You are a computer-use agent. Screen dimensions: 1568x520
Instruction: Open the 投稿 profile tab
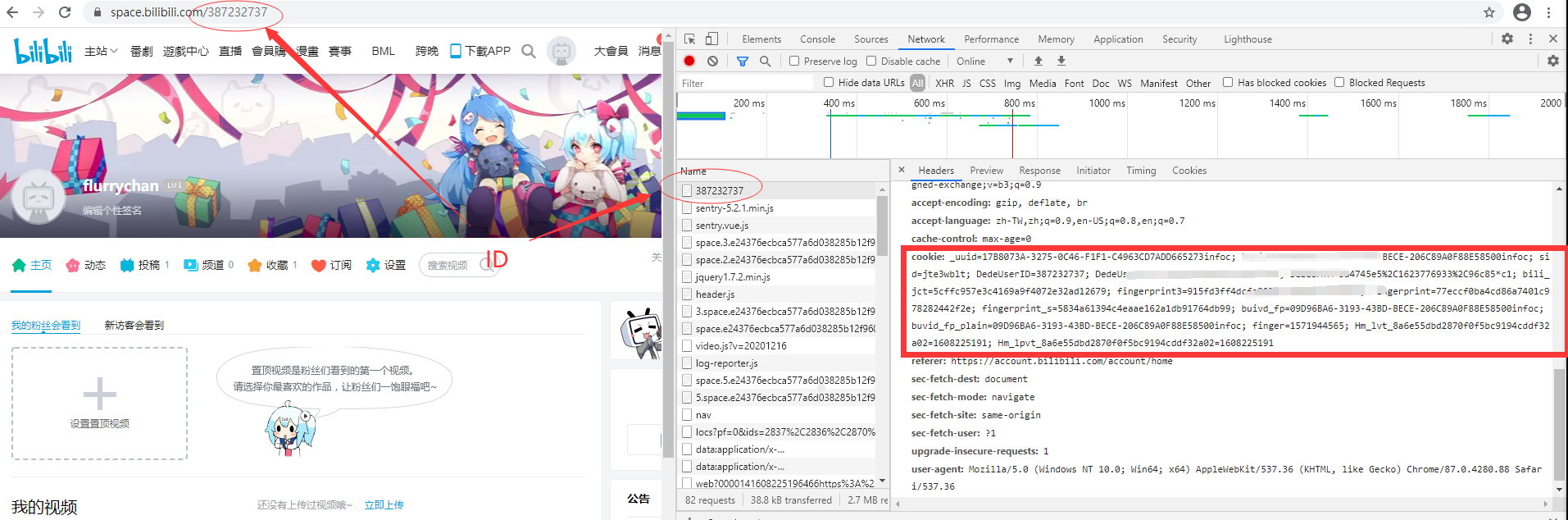(144, 265)
